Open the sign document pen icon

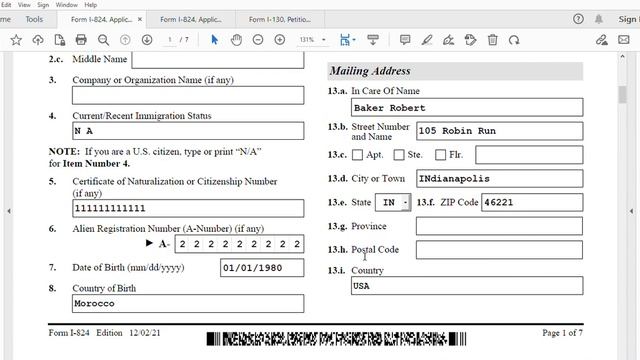(449, 40)
